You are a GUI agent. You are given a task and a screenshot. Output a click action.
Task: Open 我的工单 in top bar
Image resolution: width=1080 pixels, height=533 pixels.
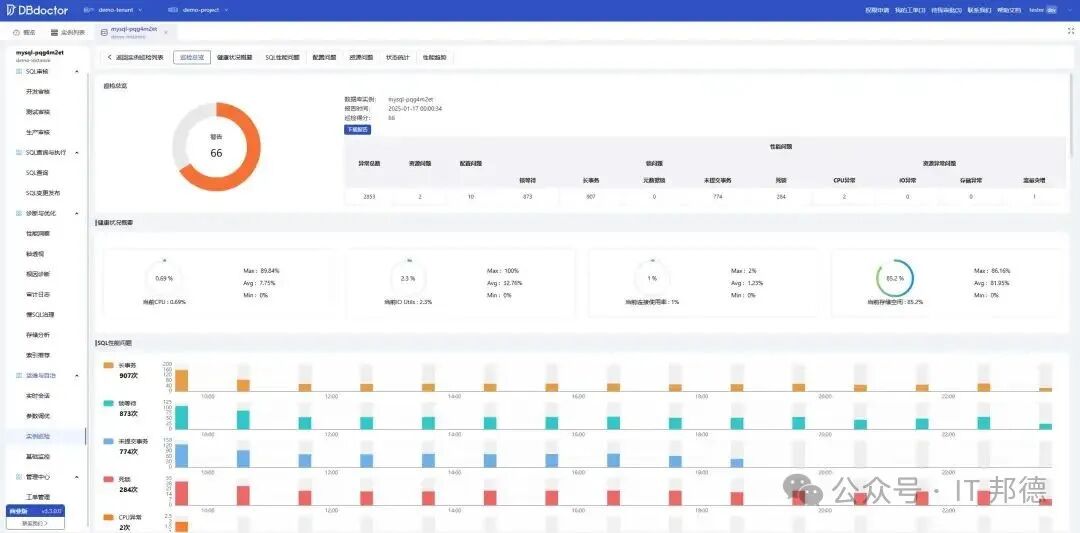click(910, 10)
